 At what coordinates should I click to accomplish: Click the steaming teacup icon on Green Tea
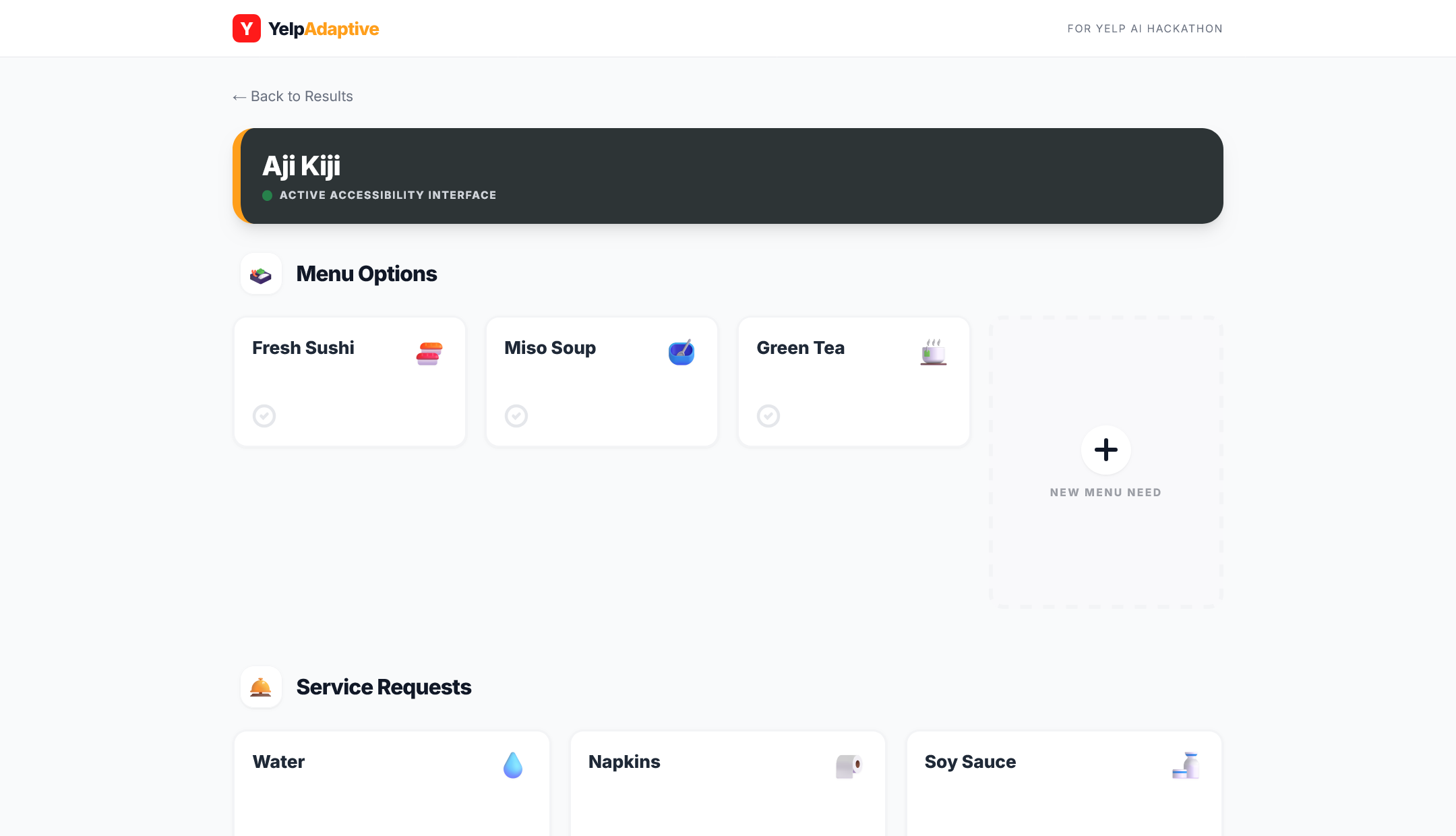pos(934,353)
